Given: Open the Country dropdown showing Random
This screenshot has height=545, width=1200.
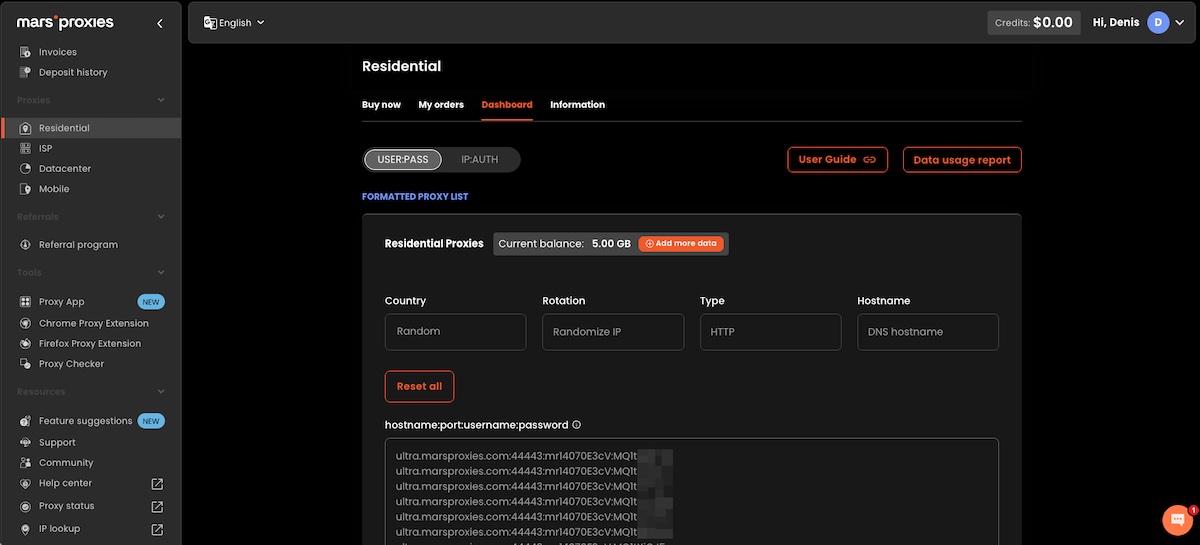Looking at the screenshot, I should click(x=455, y=332).
